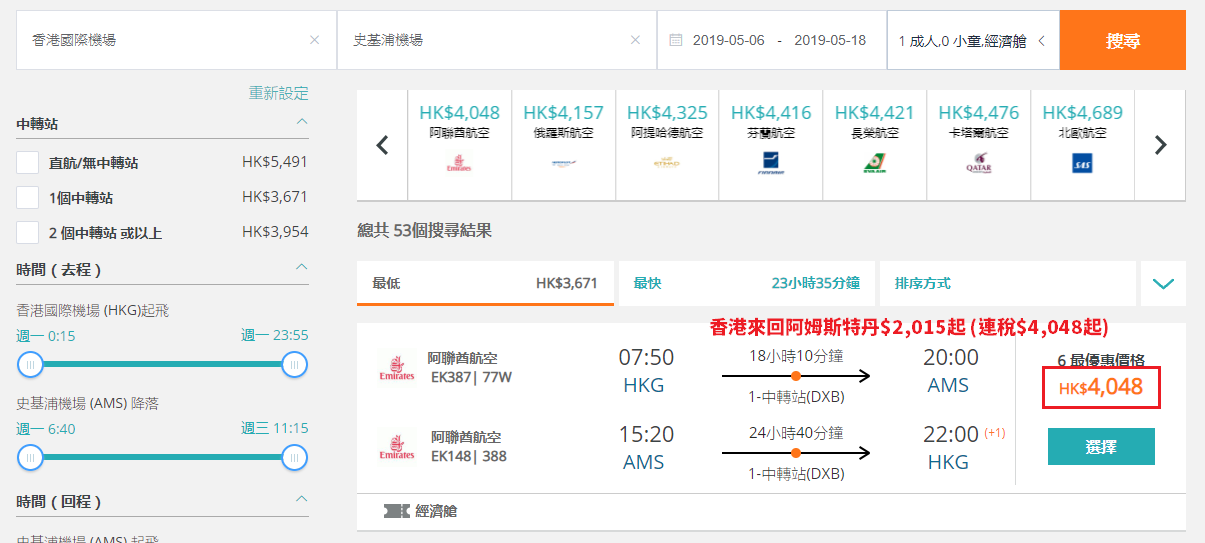Open the calendar icon for dates
Image resolution: width=1205 pixels, height=543 pixels.
[x=675, y=41]
